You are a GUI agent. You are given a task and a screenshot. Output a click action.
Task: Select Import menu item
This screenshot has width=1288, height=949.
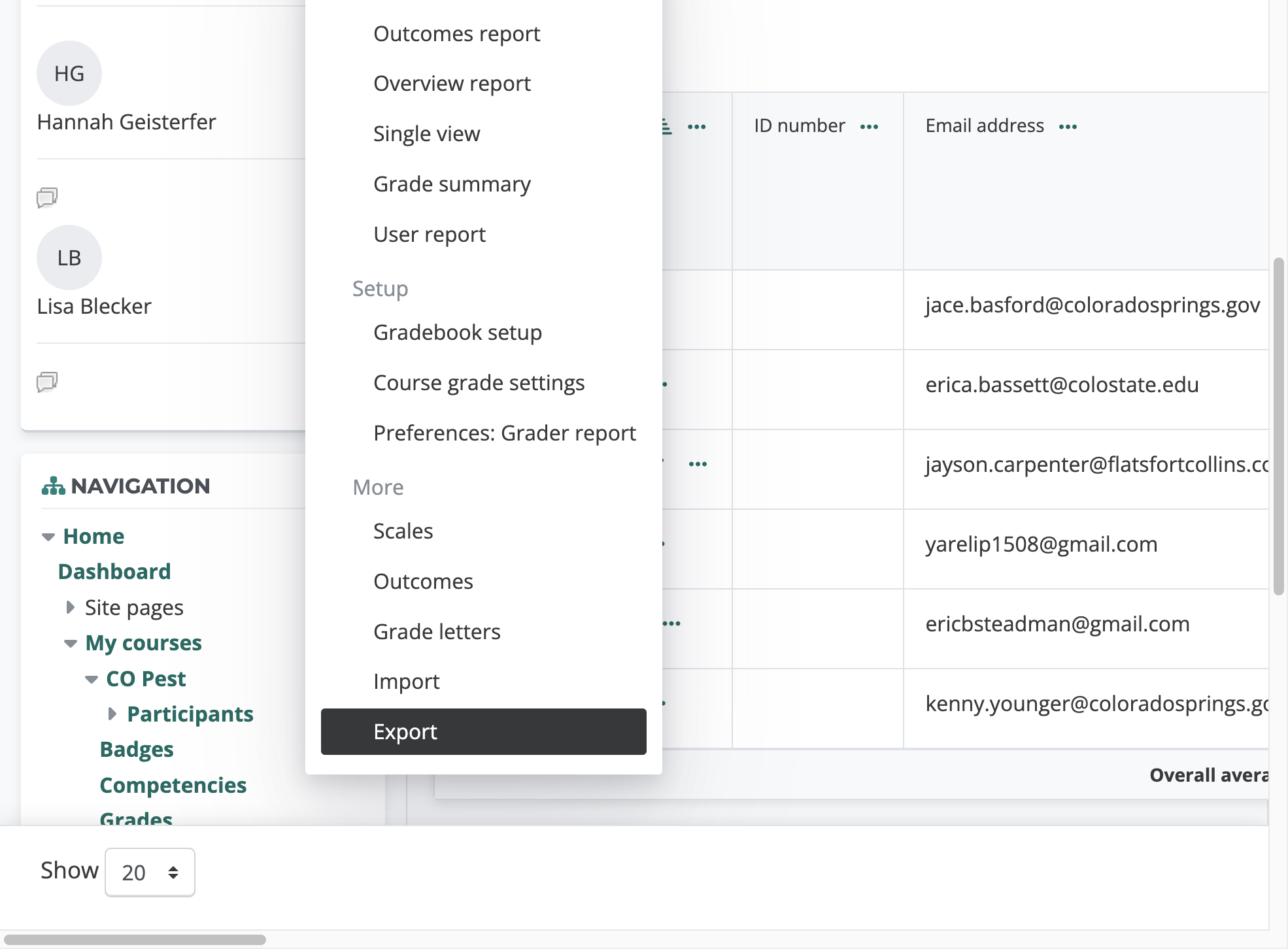(x=406, y=682)
